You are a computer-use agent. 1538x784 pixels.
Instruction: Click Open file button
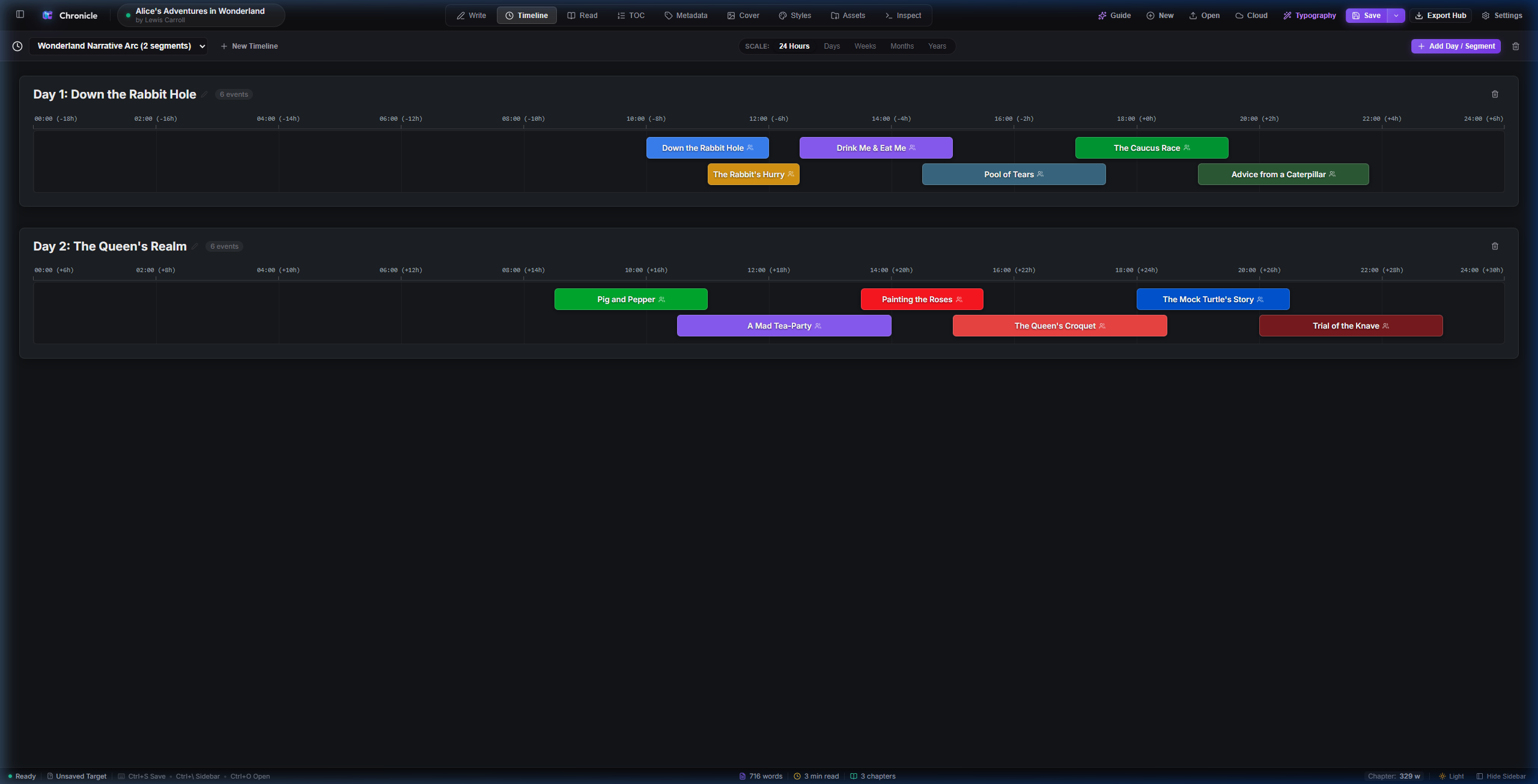click(1204, 16)
